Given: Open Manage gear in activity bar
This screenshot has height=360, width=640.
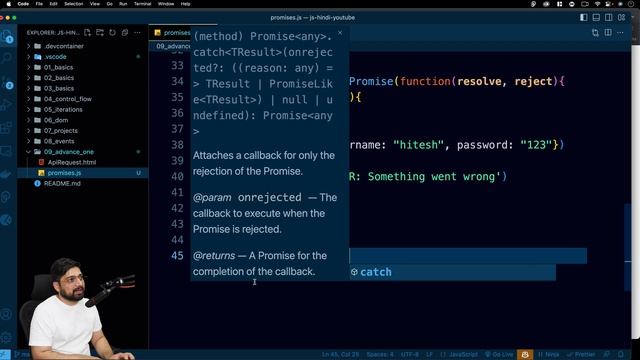Looking at the screenshot, I should click(x=6, y=338).
